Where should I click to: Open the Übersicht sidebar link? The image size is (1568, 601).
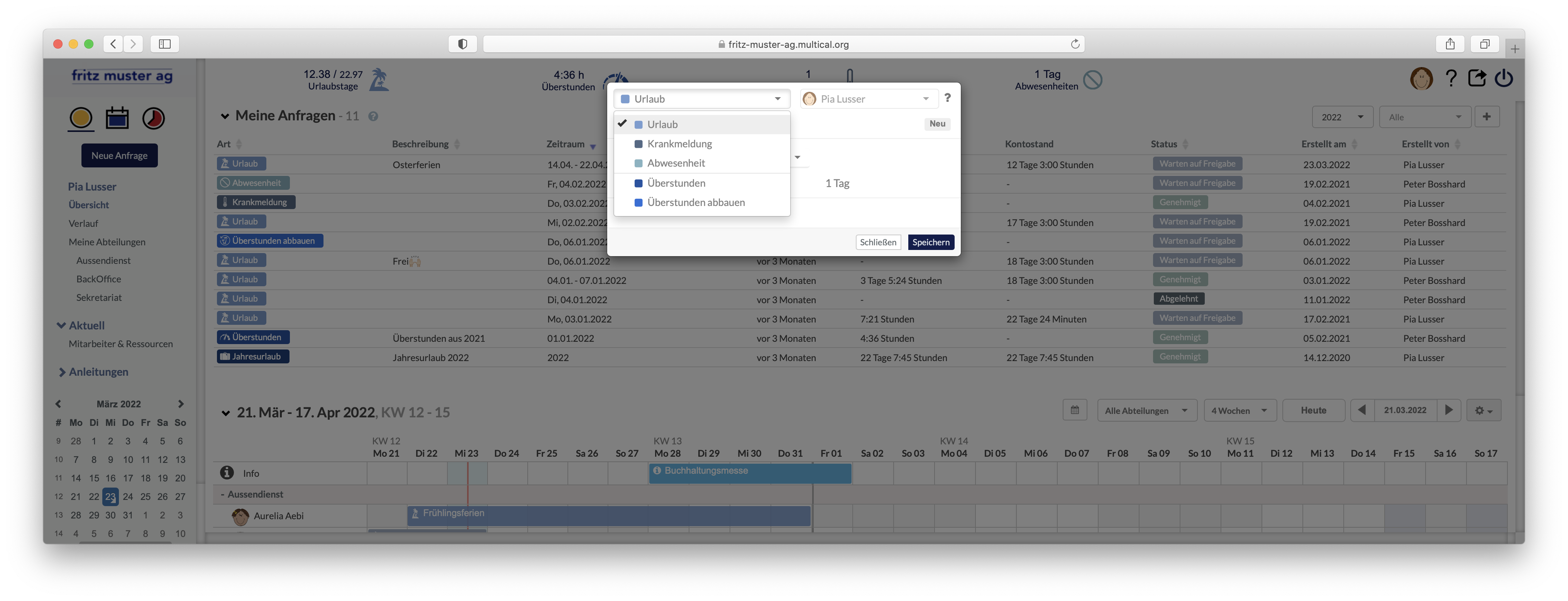pos(89,205)
